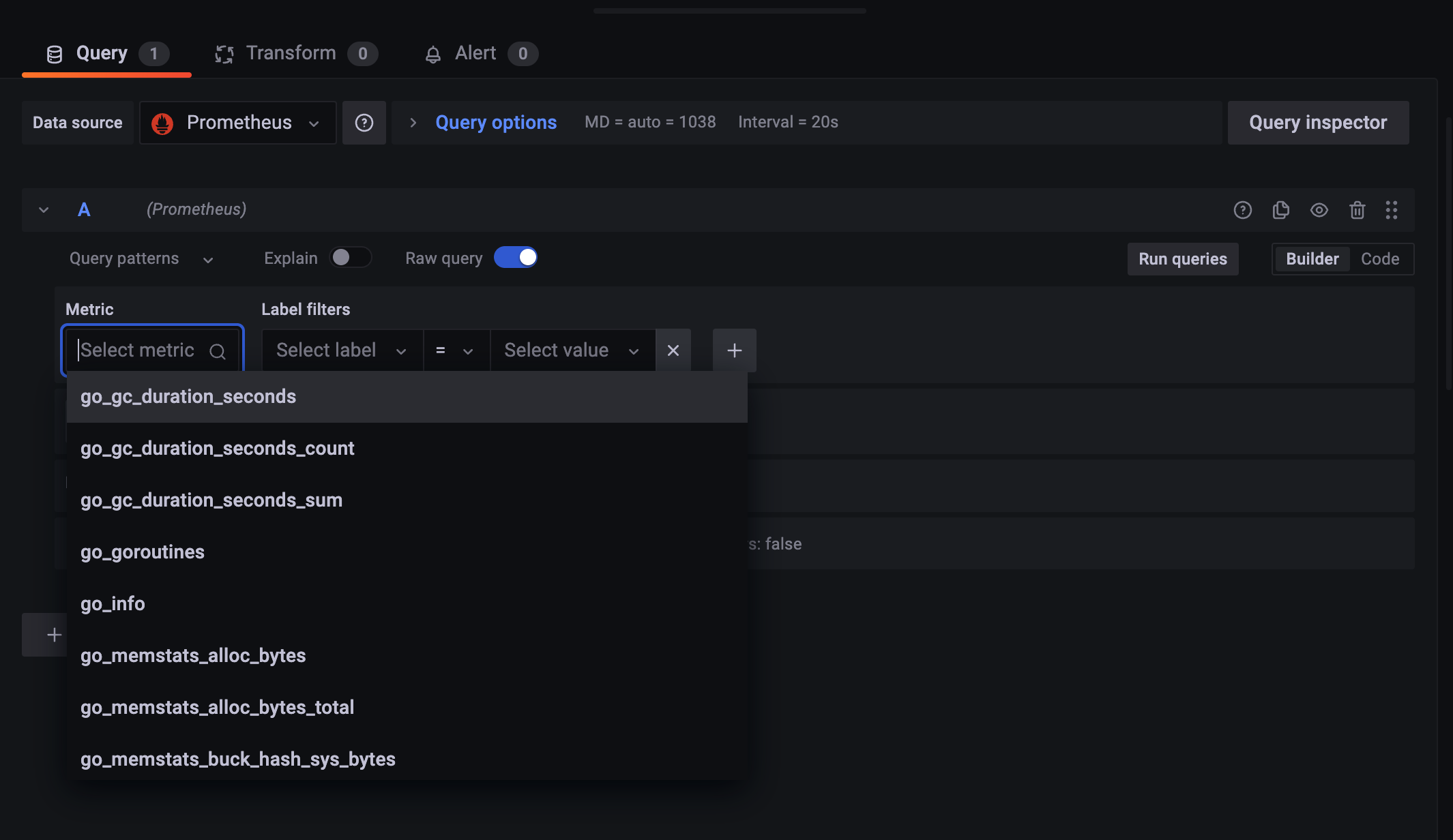Open the Select label dropdown
1453x840 pixels.
(x=341, y=350)
